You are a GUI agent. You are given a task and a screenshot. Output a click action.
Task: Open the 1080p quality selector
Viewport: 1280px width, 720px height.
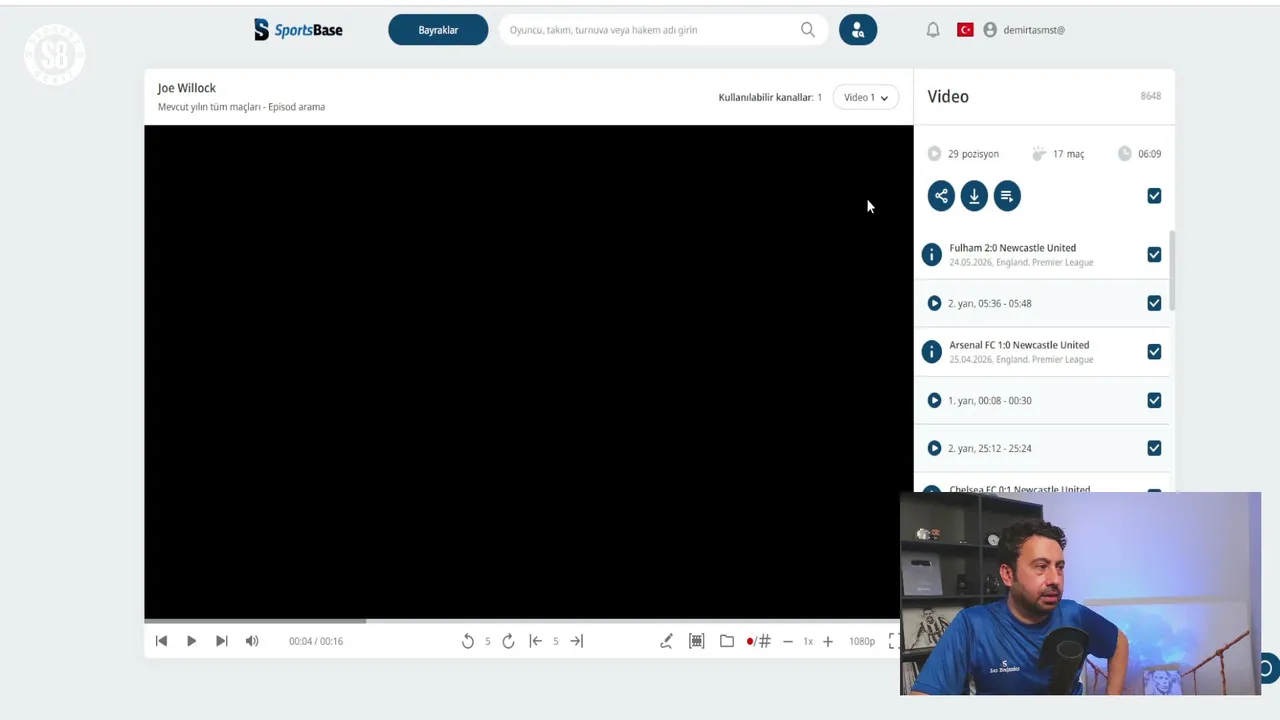[862, 641]
